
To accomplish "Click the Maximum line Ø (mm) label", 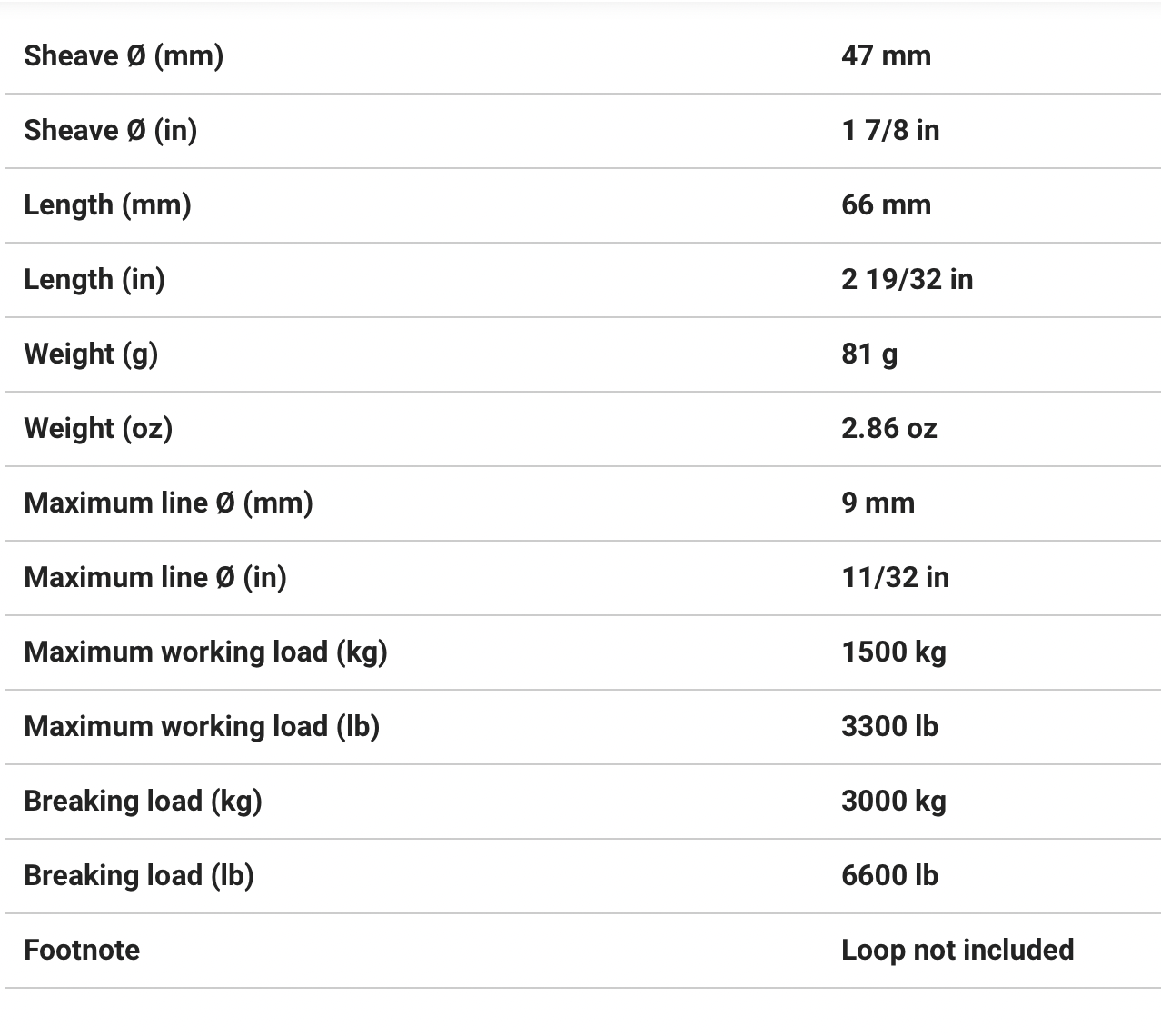I will pos(168,503).
